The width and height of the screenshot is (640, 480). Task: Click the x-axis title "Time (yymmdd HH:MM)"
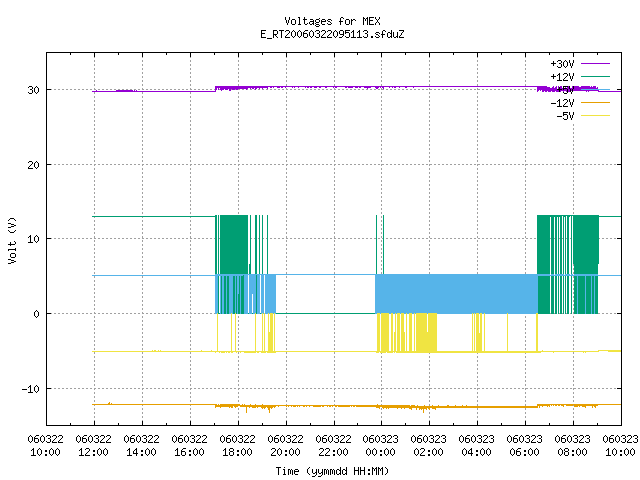(332, 471)
